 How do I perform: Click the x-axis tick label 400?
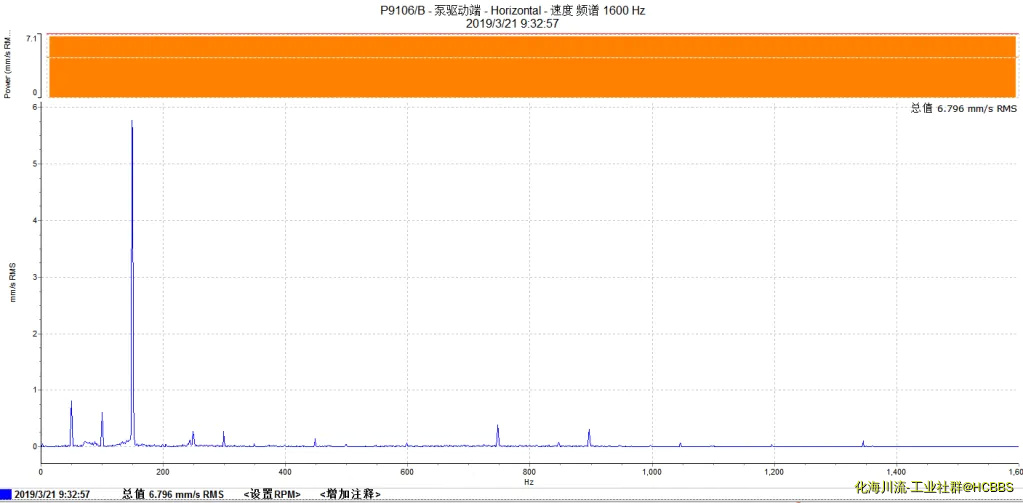click(284, 471)
